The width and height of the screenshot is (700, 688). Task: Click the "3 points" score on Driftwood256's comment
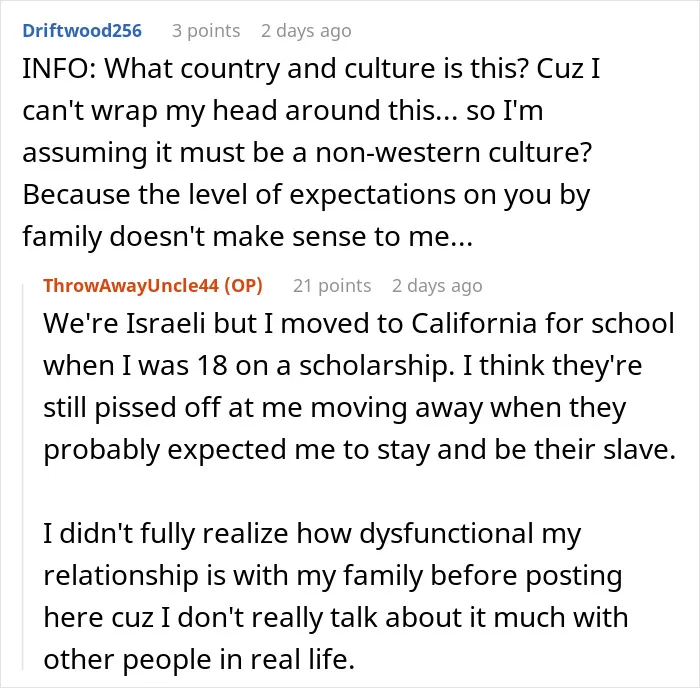[206, 31]
